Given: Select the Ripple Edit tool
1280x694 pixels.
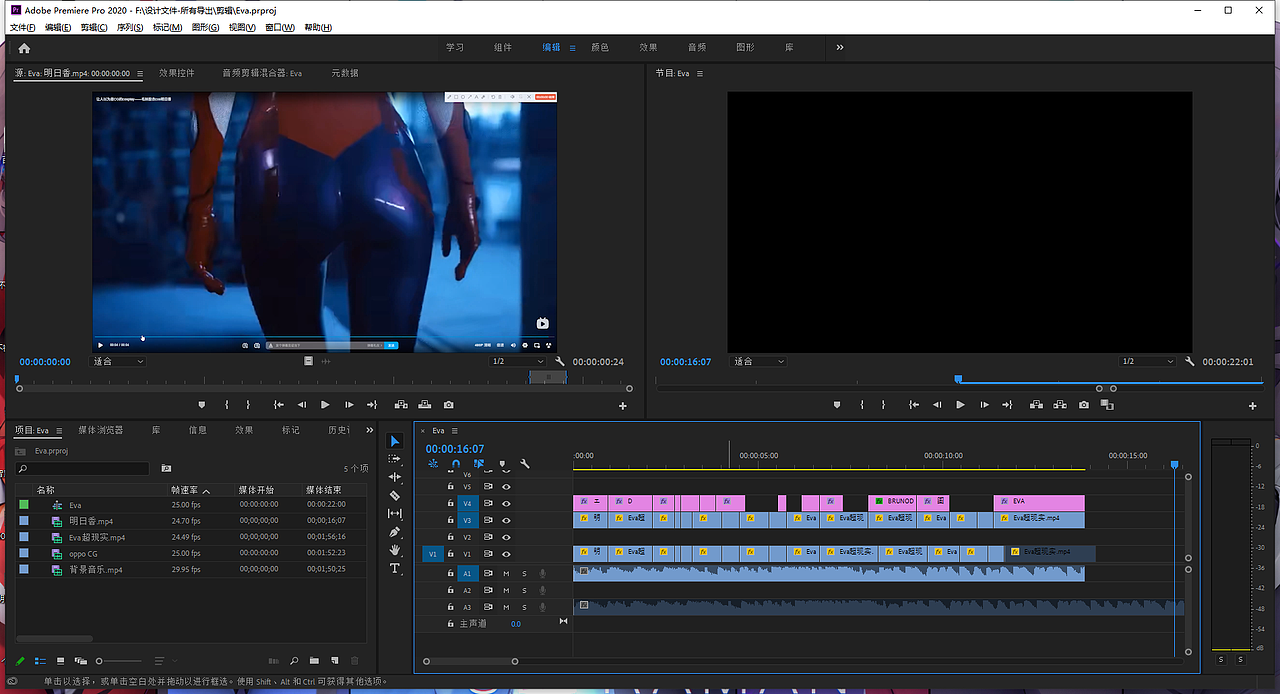Looking at the screenshot, I should pos(394,477).
